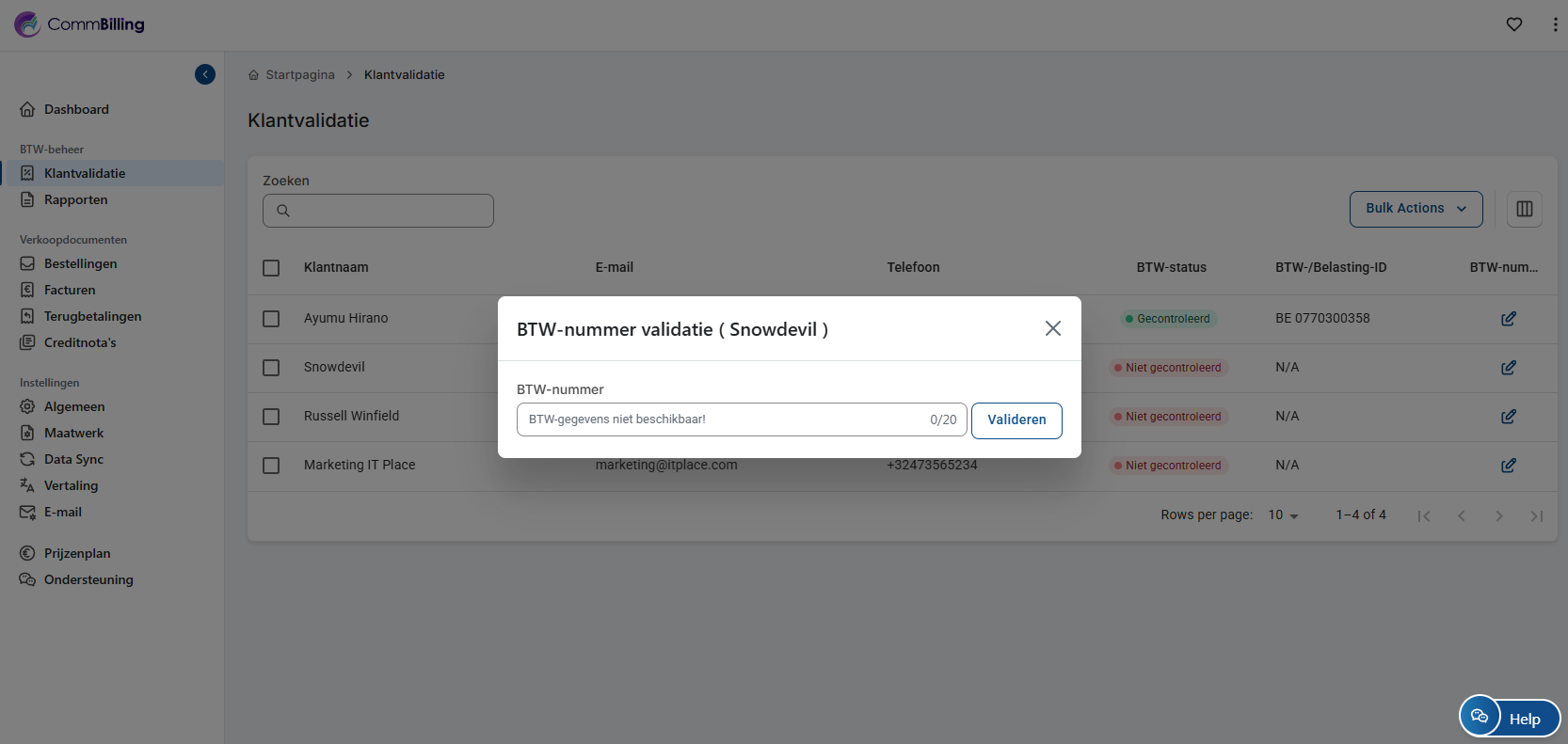Click the favorites heart icon
Screen dimensions: 1568x744
click(x=1513, y=24)
